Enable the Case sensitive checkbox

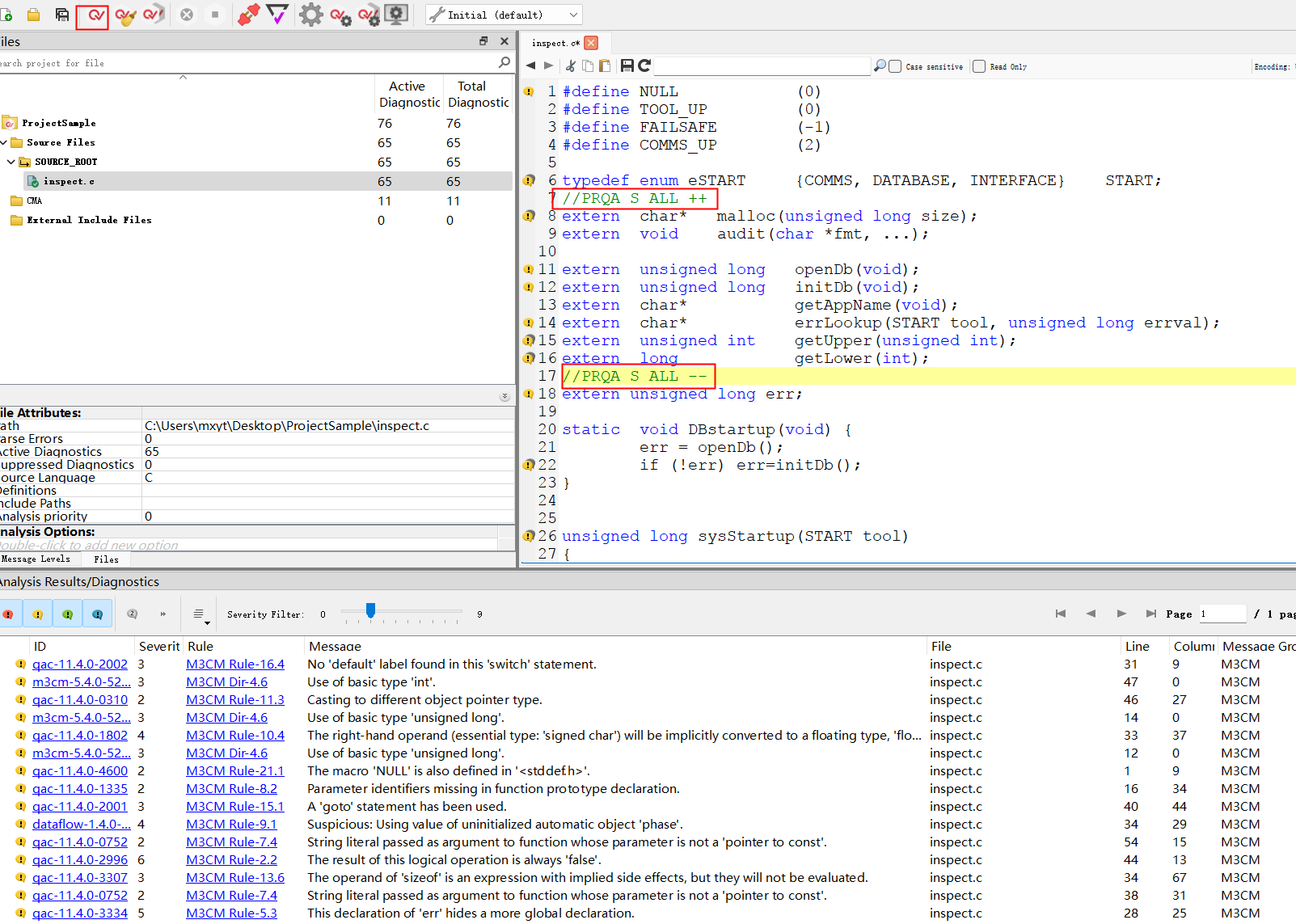[896, 67]
